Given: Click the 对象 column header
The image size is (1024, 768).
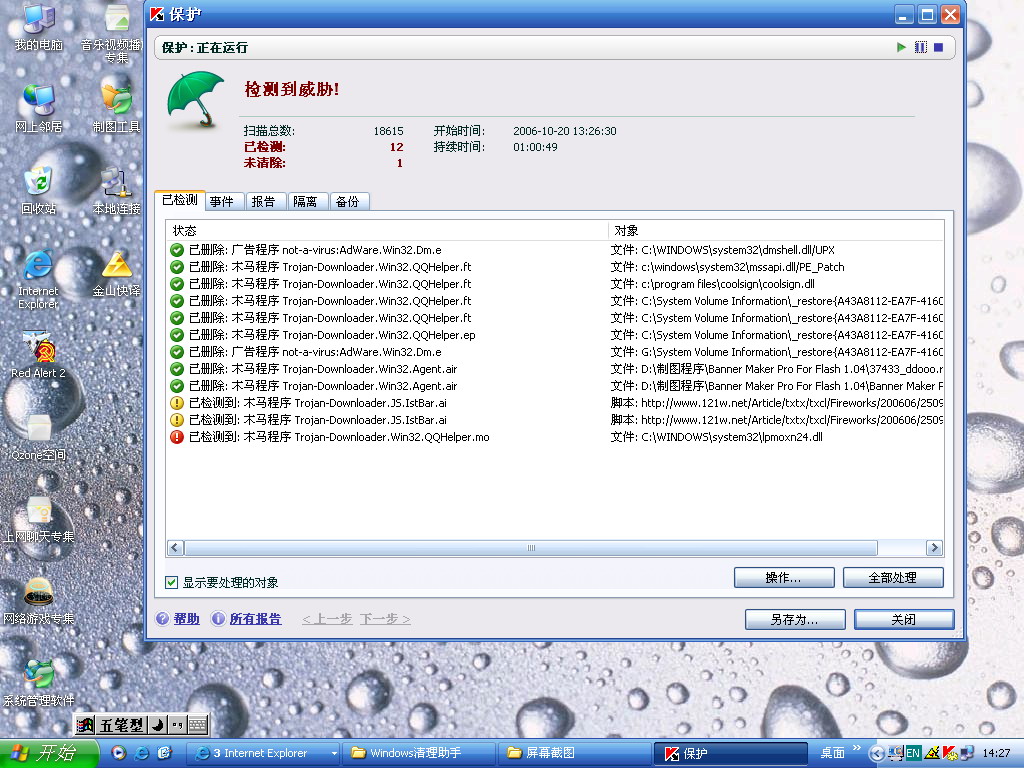Looking at the screenshot, I should point(776,231).
